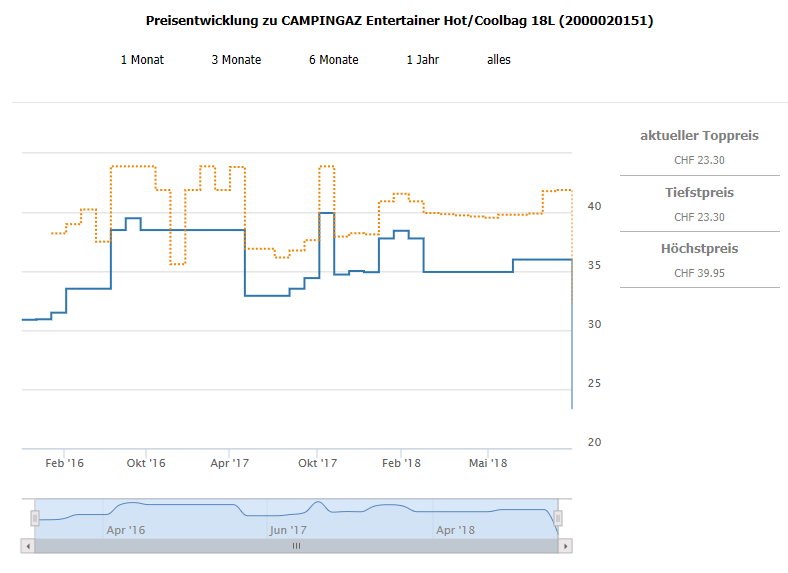Grab the right navigator range handle
Image resolution: width=788 pixels, height=573 pixels.
tap(558, 518)
